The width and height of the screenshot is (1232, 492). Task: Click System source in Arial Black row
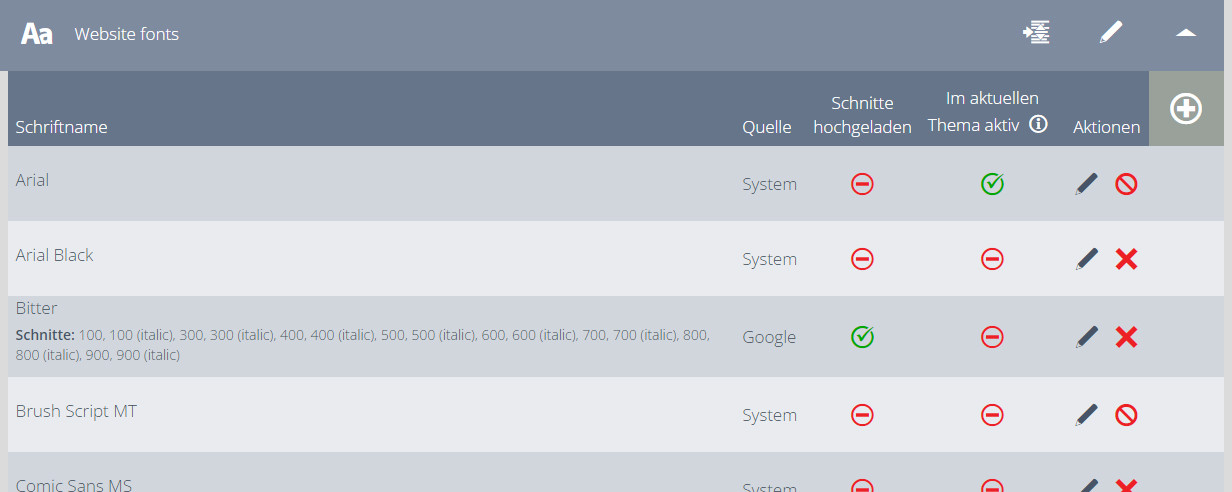(769, 259)
